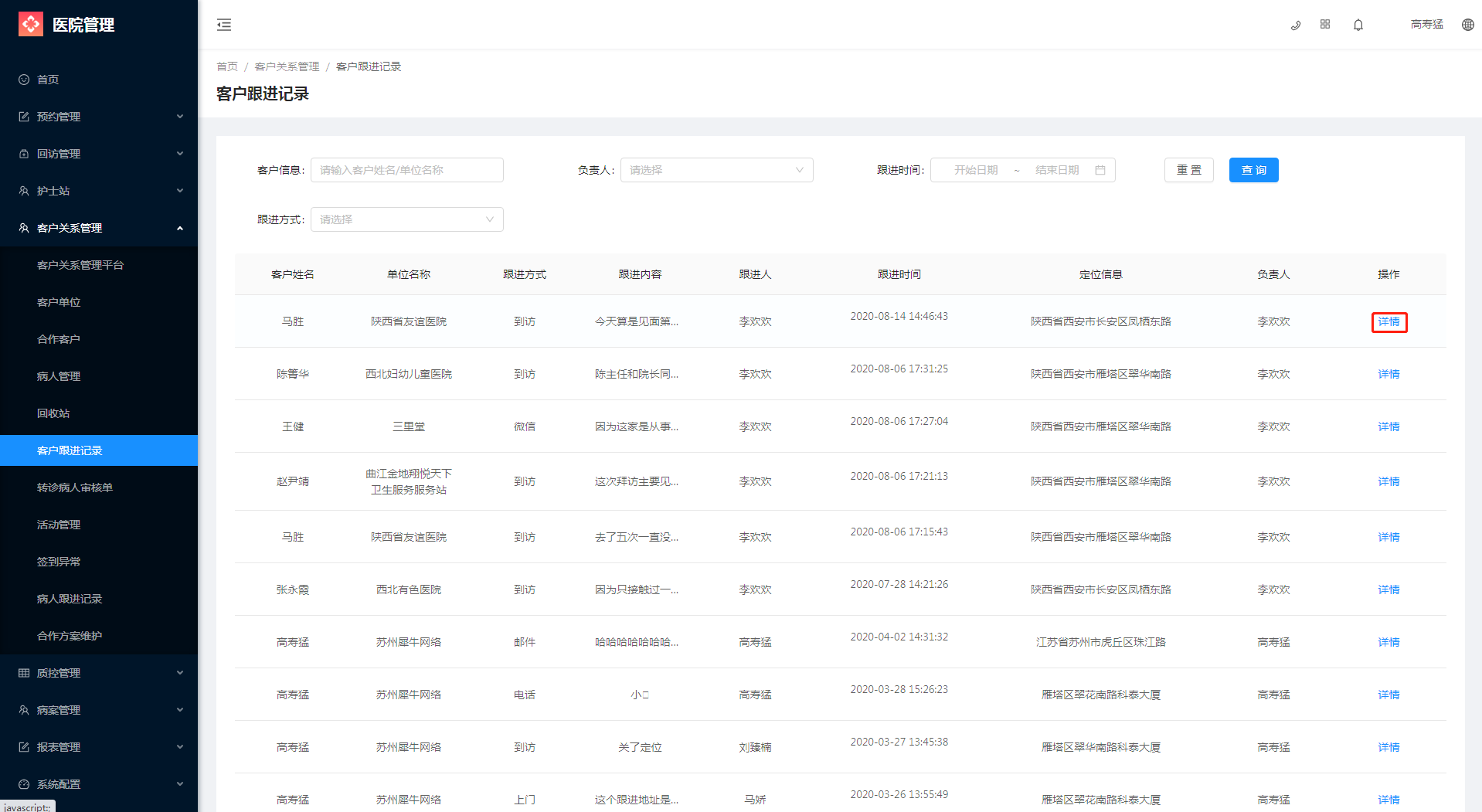Click location 江苏省苏州市虎丘区珠江路

pyautogui.click(x=1100, y=642)
